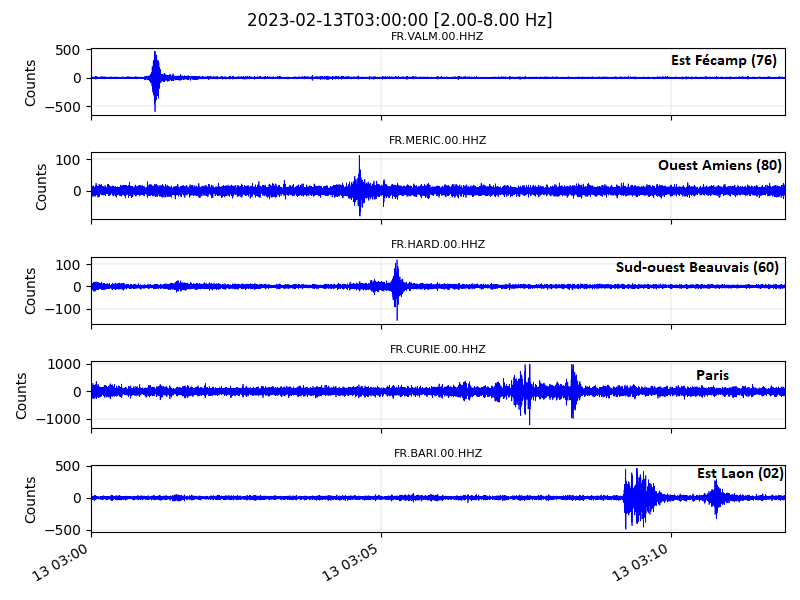Click the Paris annotation on CURIE trace

tap(712, 376)
